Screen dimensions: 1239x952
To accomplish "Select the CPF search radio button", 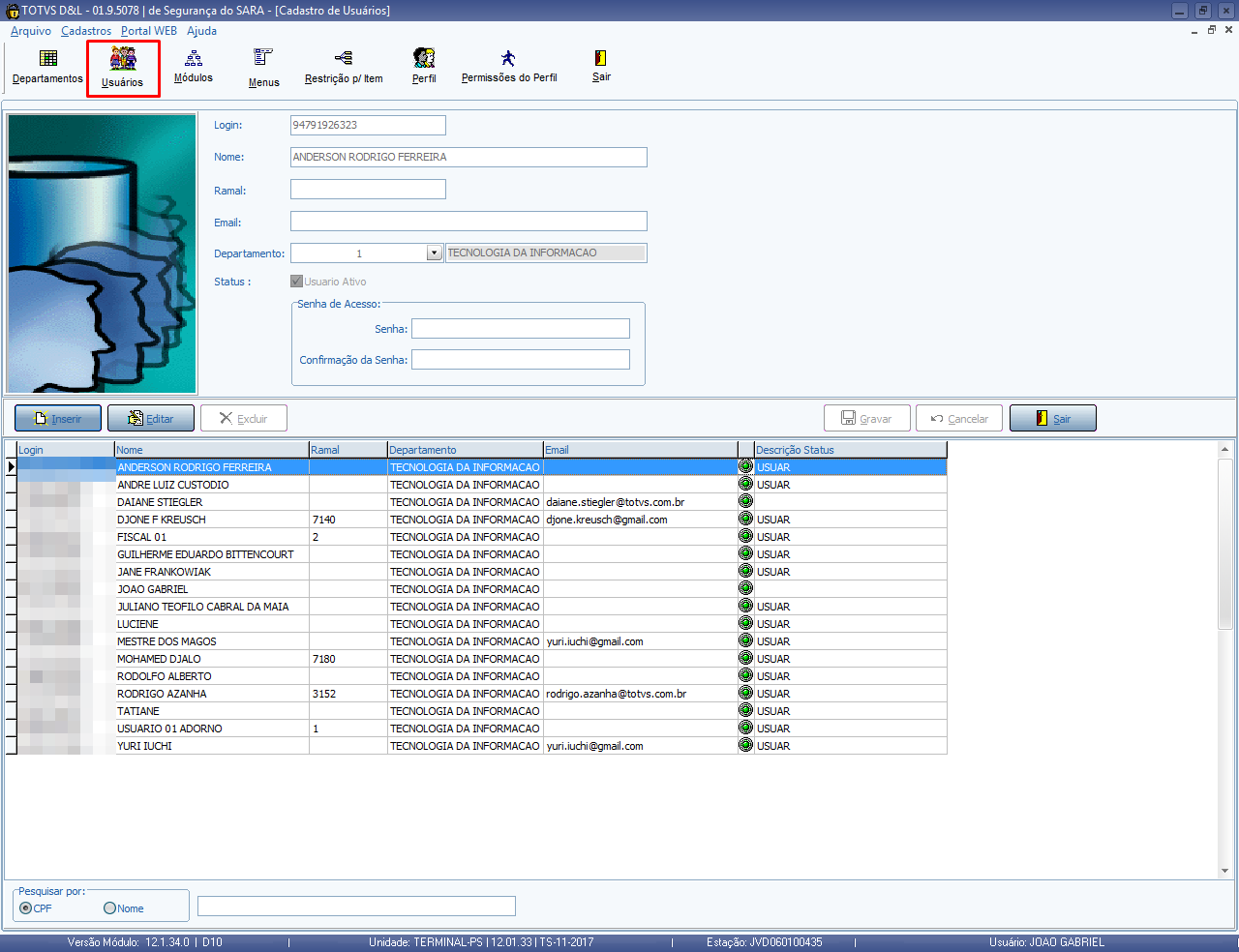I will click(x=26, y=907).
